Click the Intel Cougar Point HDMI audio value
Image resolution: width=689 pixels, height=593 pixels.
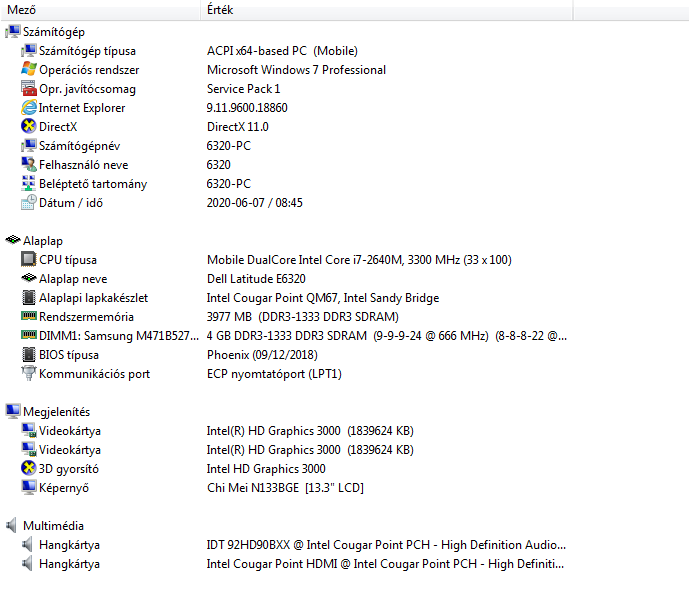[385, 564]
